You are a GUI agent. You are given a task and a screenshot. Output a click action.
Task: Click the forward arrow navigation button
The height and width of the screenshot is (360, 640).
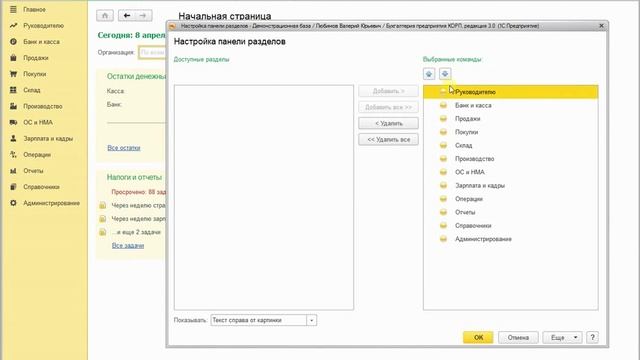click(143, 16)
